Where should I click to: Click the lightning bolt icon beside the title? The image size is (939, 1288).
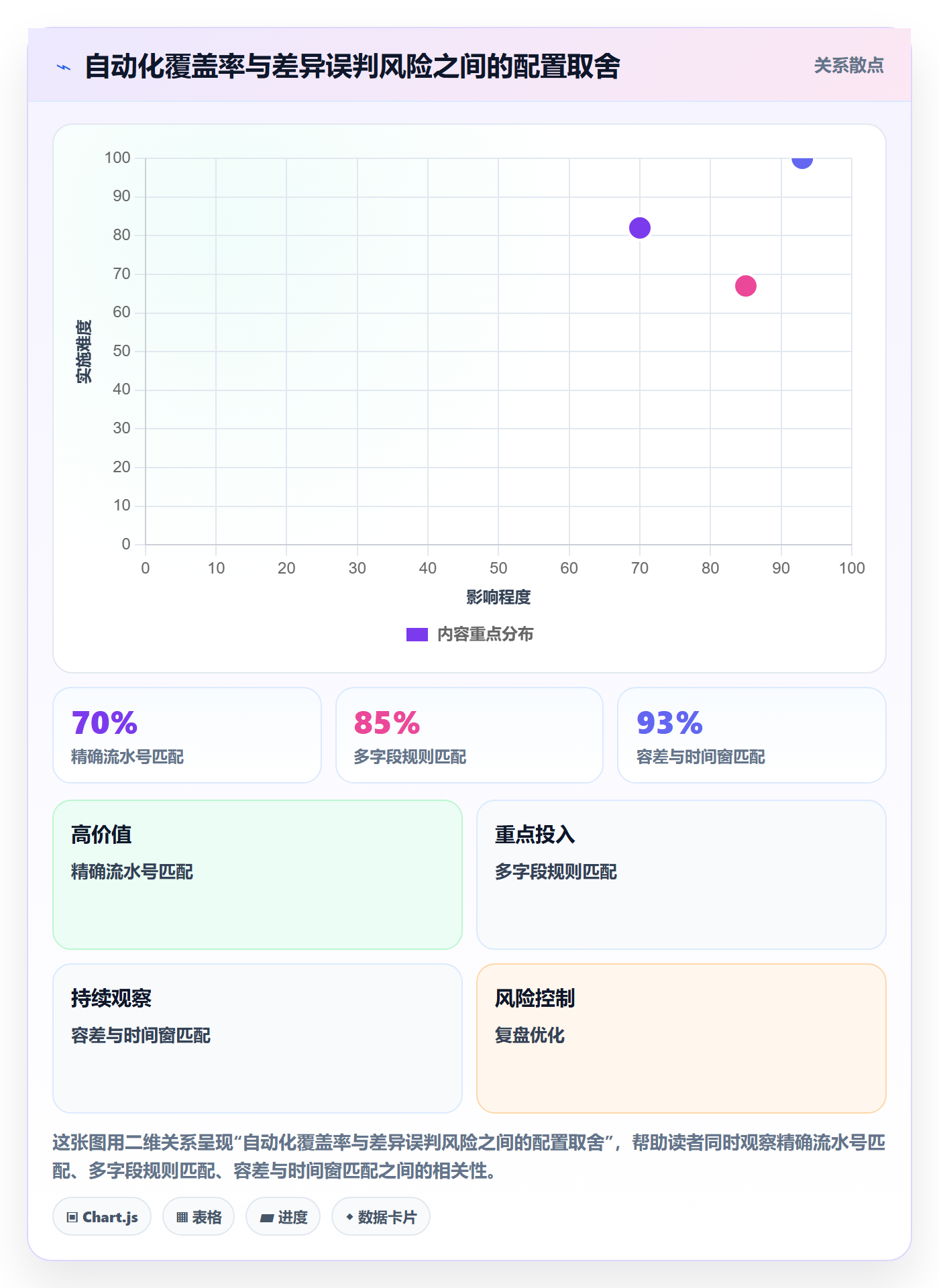(x=64, y=67)
